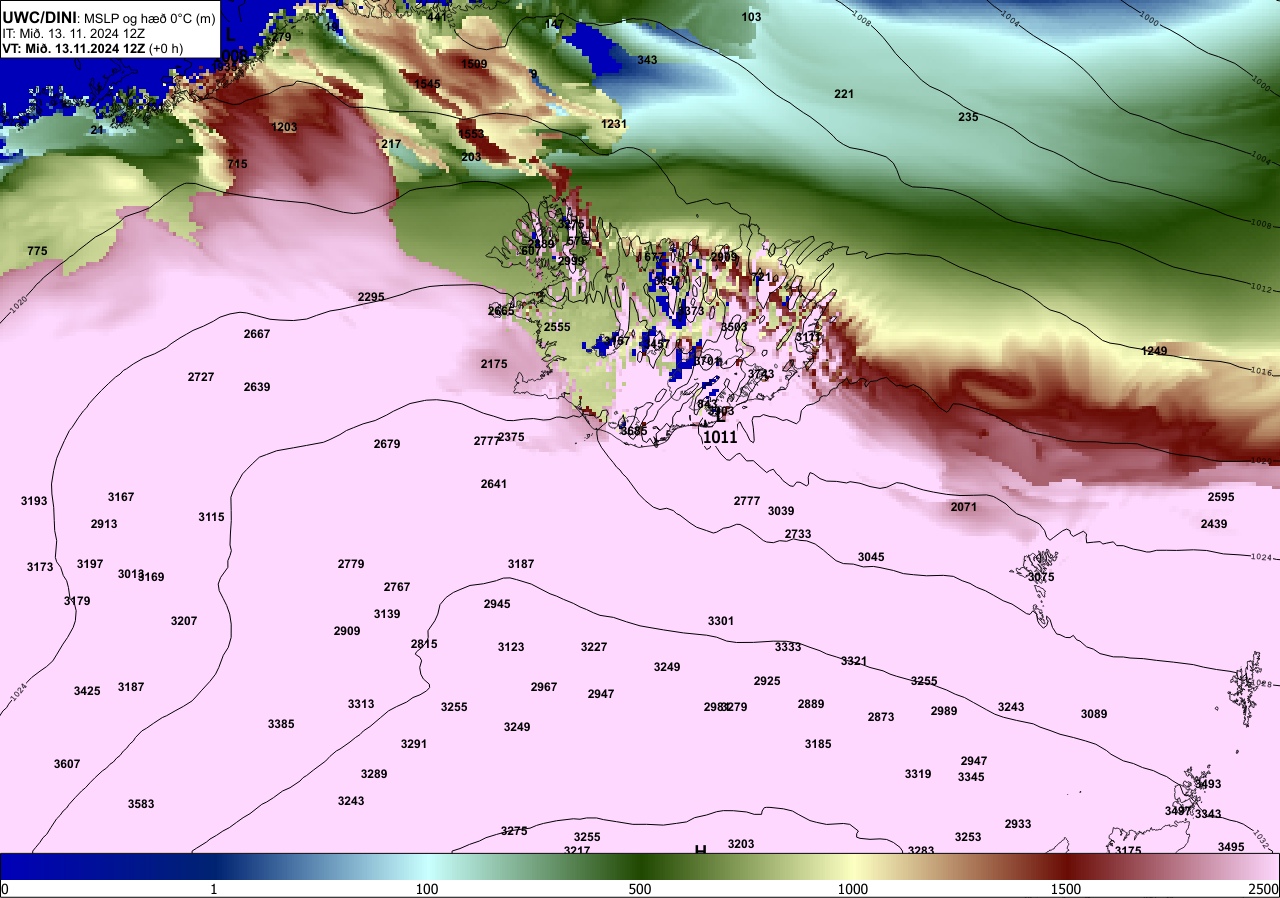Click the H high pressure marker
The width and height of the screenshot is (1280, 898).
coord(700,849)
